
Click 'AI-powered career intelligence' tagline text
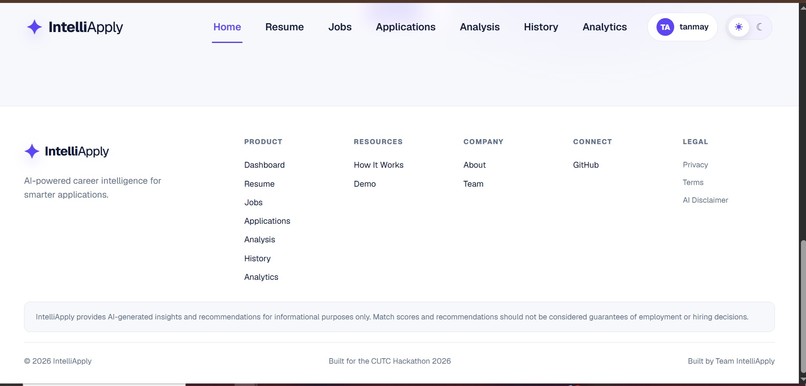tap(93, 188)
